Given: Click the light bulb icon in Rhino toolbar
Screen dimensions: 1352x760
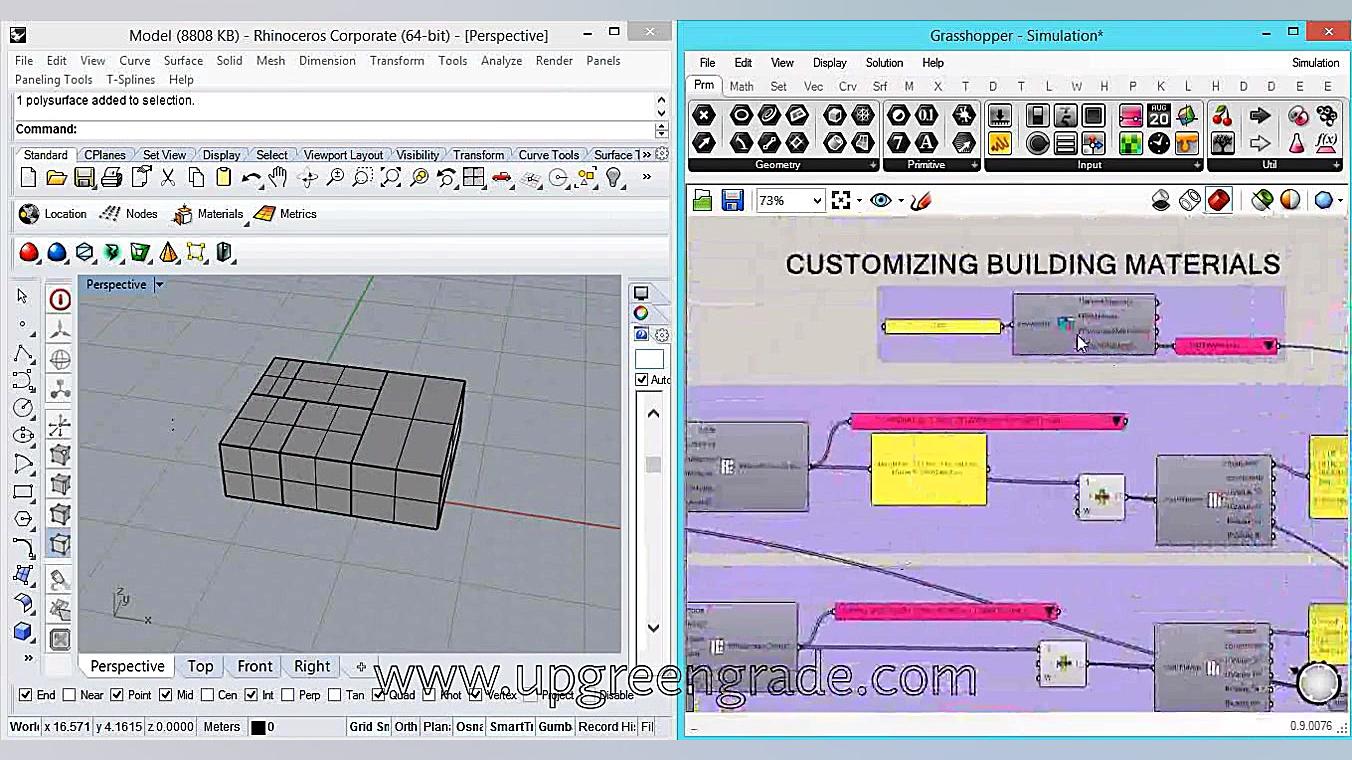Looking at the screenshot, I should 614,178.
